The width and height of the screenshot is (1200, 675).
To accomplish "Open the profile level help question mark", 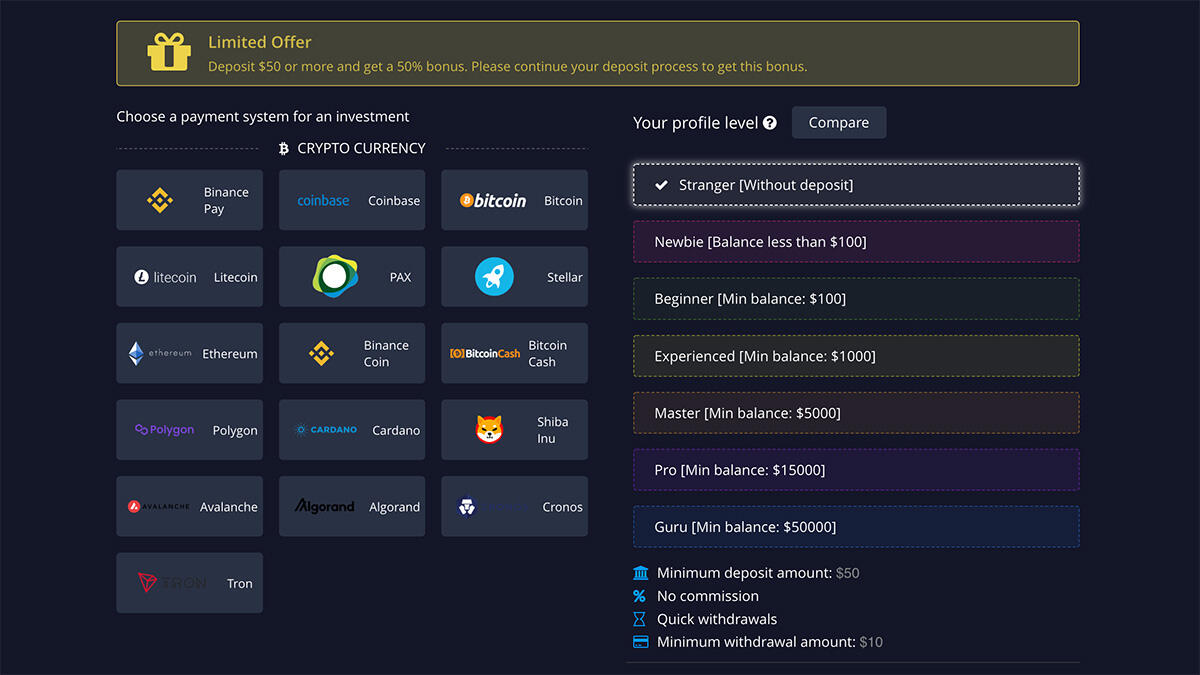I will pyautogui.click(x=770, y=123).
